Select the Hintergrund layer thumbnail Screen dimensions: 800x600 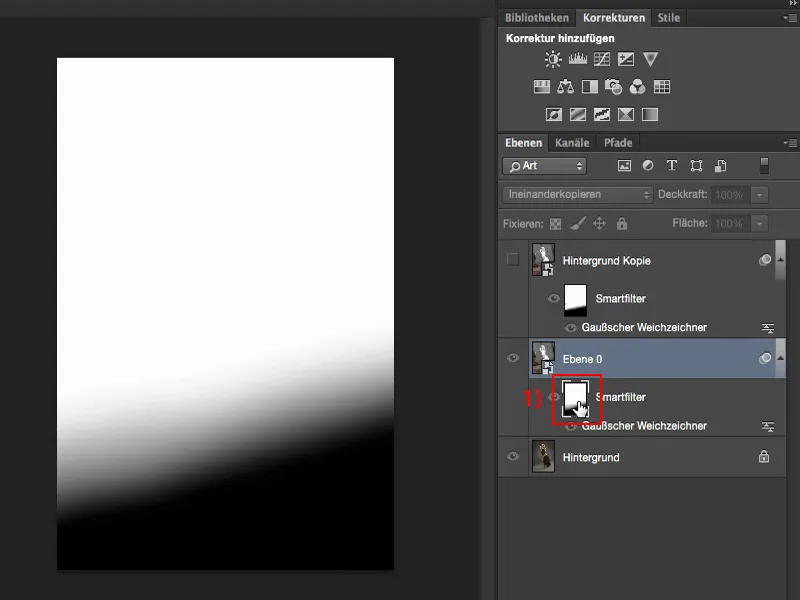[x=543, y=457]
